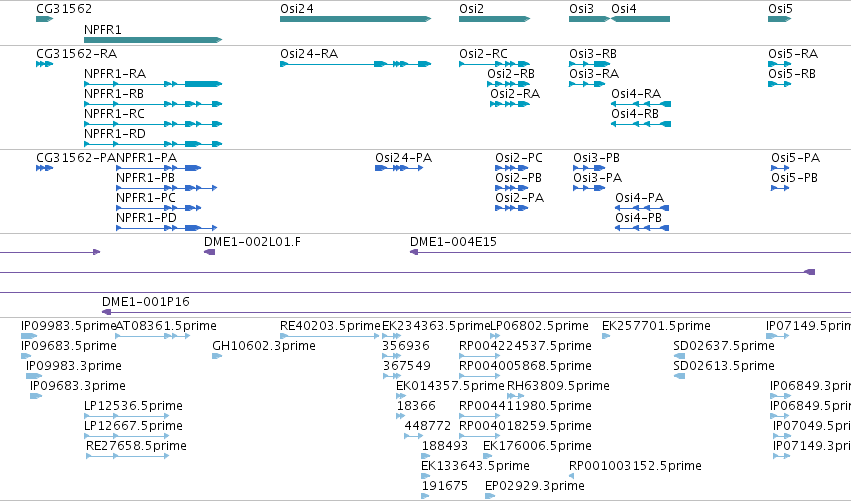This screenshot has height=501, width=851.
Task: Select the CG31562 gene feature
Action: [x=45, y=19]
